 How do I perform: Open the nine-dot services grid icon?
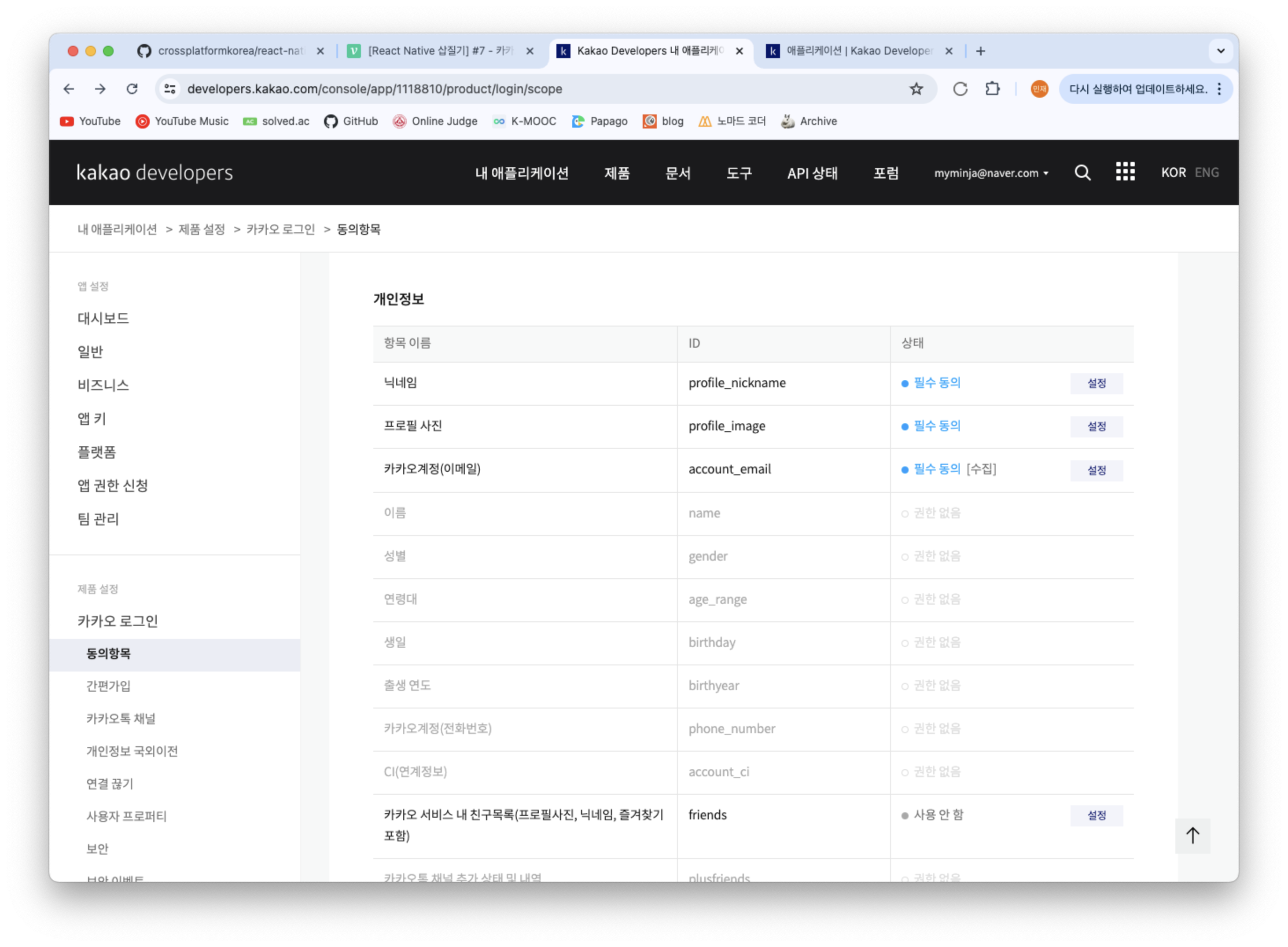tap(1125, 171)
